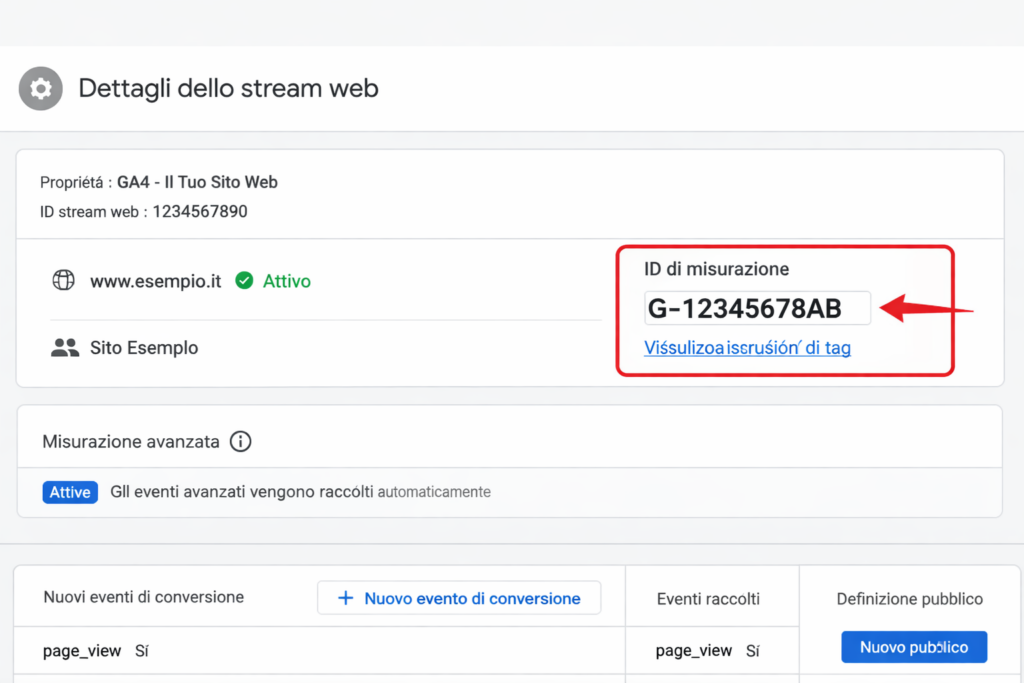
Task: Click the Definizione pubblico header
Action: tap(910, 599)
